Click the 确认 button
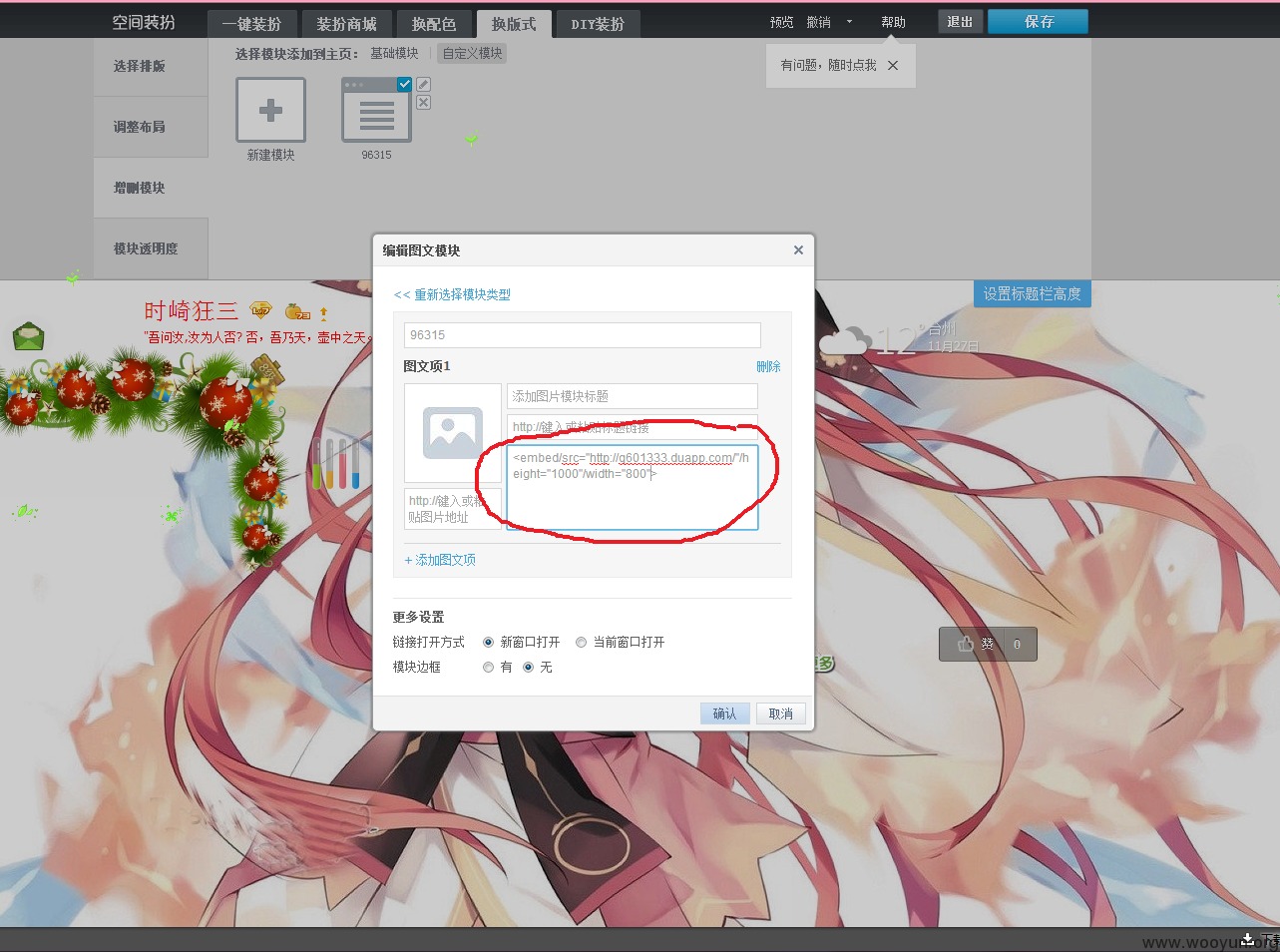The image size is (1280, 952). tap(724, 714)
